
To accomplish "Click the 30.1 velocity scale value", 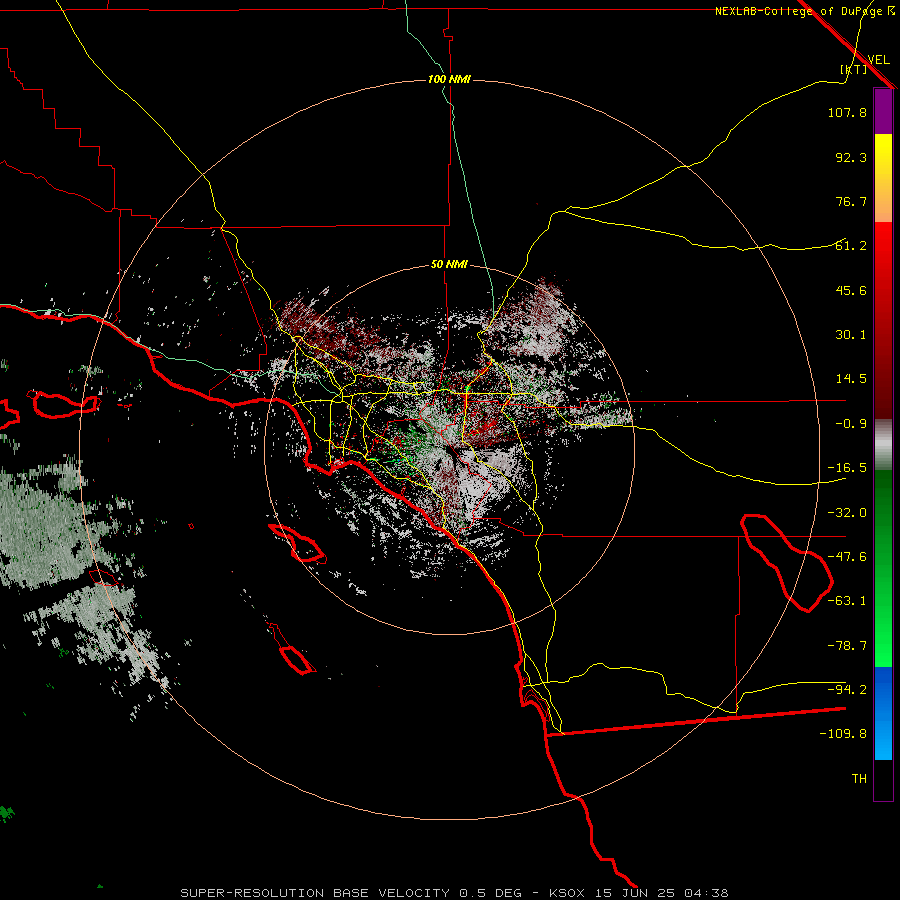I will (x=851, y=335).
